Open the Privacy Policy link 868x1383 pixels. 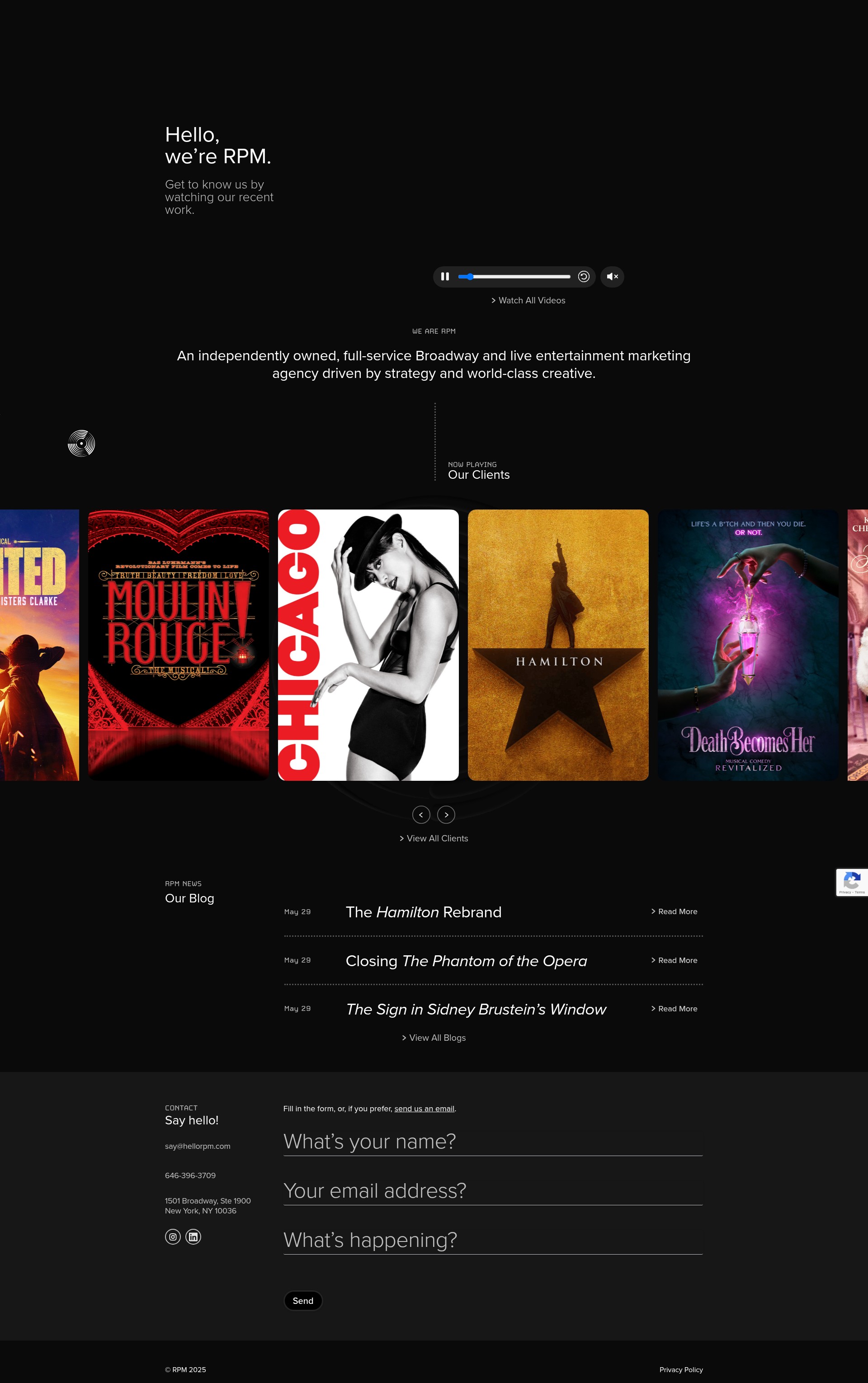(681, 1370)
